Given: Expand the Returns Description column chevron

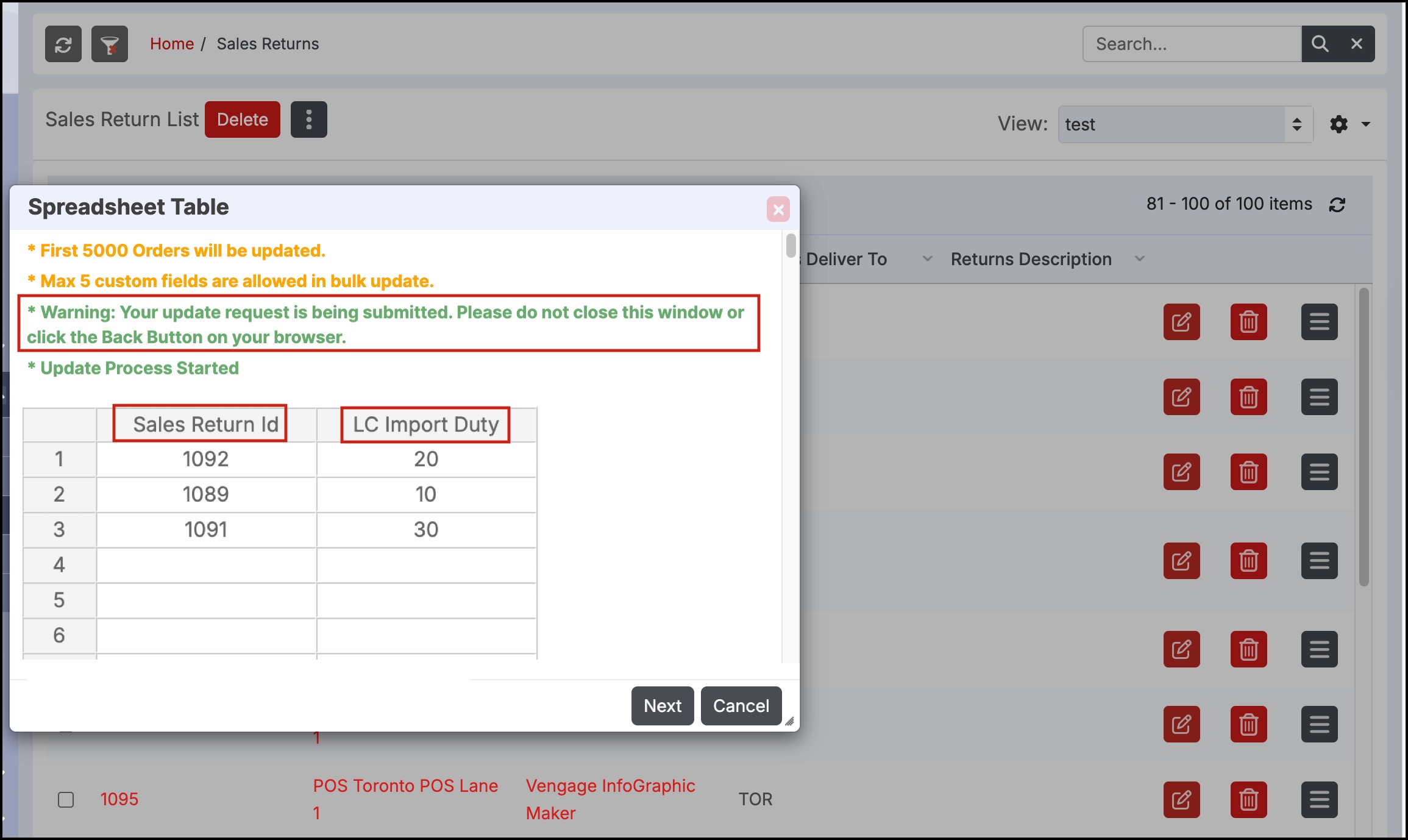Looking at the screenshot, I should [1139, 258].
